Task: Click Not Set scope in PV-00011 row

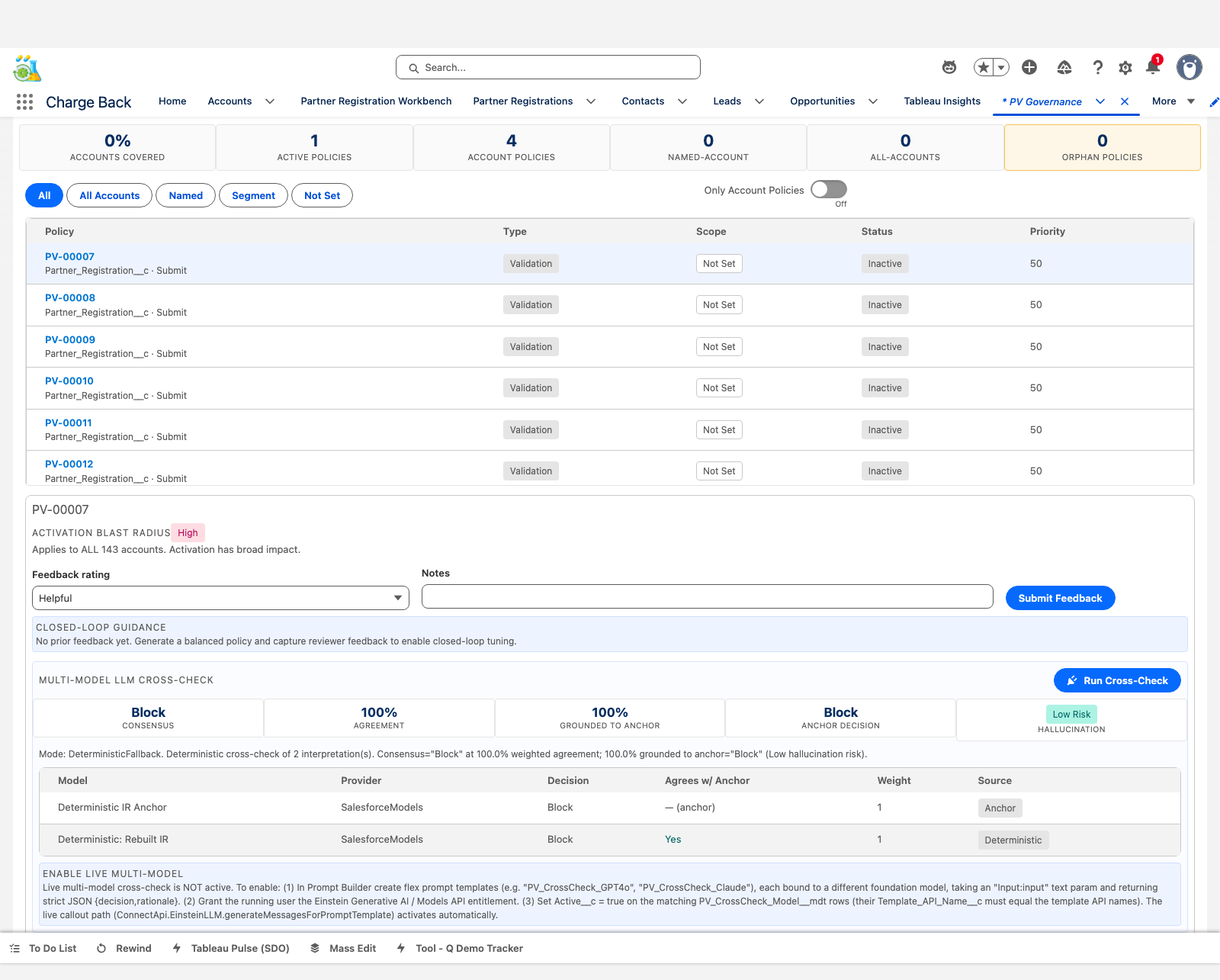Action: 719,430
